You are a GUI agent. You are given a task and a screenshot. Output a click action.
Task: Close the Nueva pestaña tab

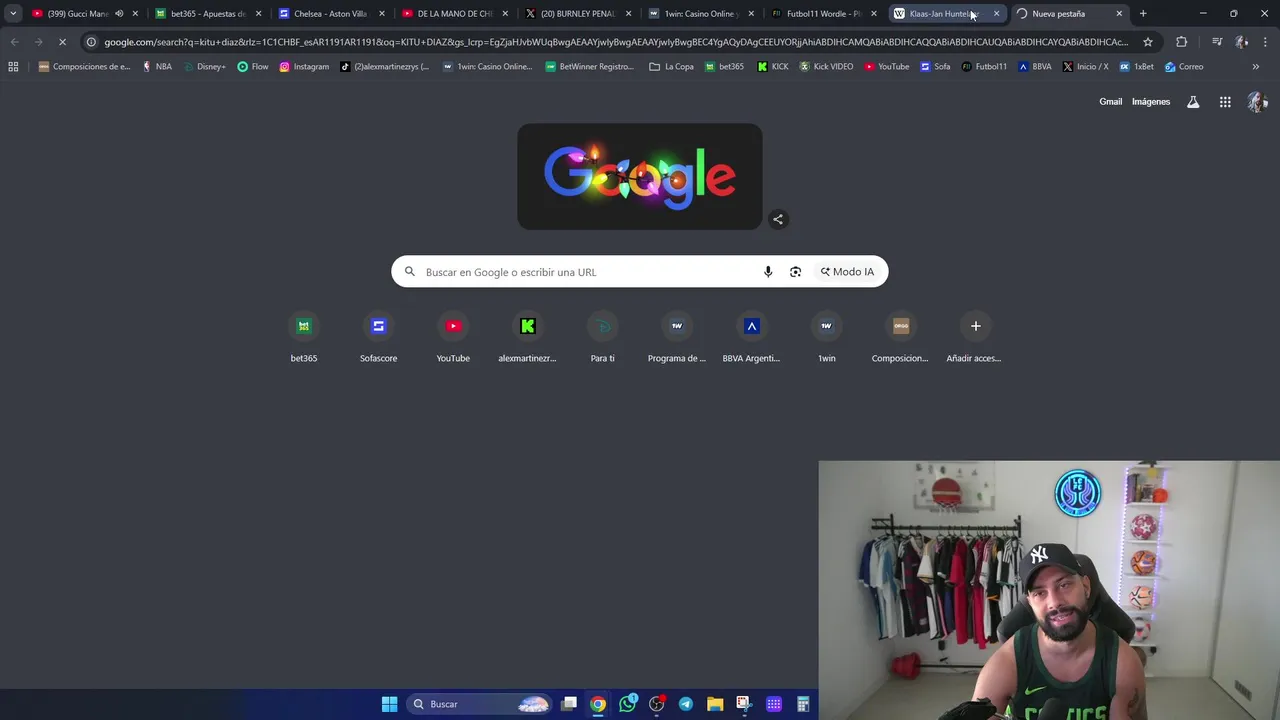pyautogui.click(x=1119, y=14)
